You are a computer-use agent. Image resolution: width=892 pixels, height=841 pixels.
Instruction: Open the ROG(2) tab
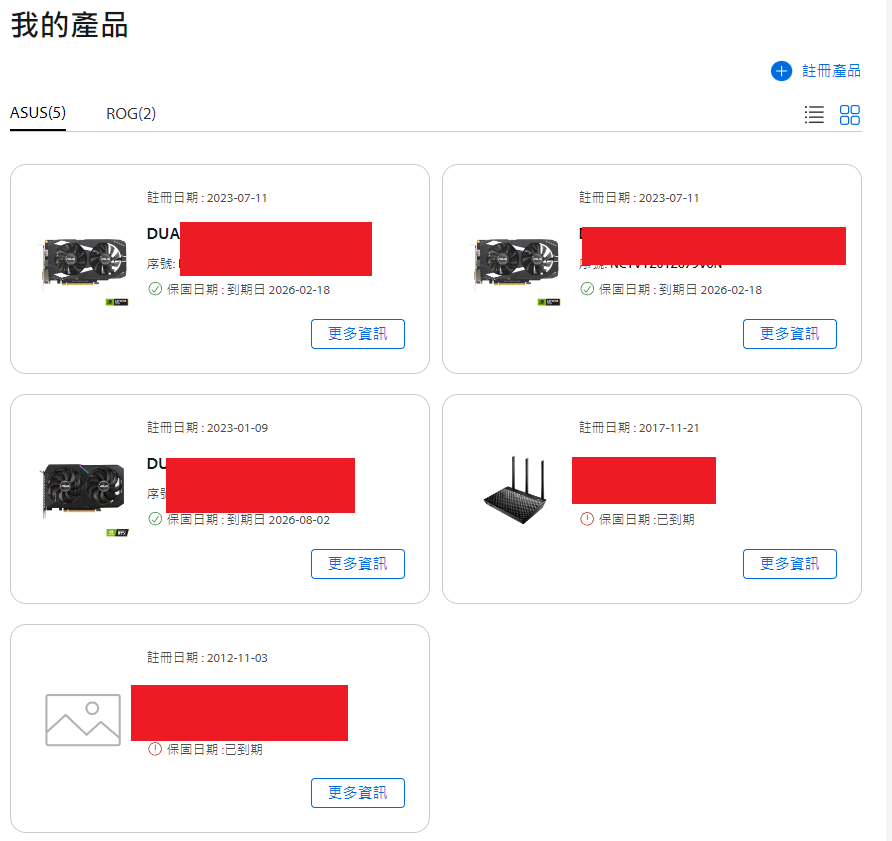[131, 114]
